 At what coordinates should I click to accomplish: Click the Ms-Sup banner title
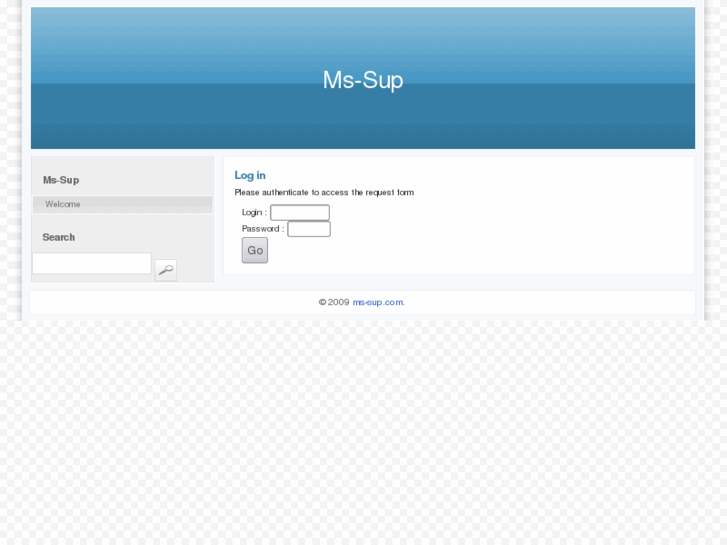click(x=363, y=80)
